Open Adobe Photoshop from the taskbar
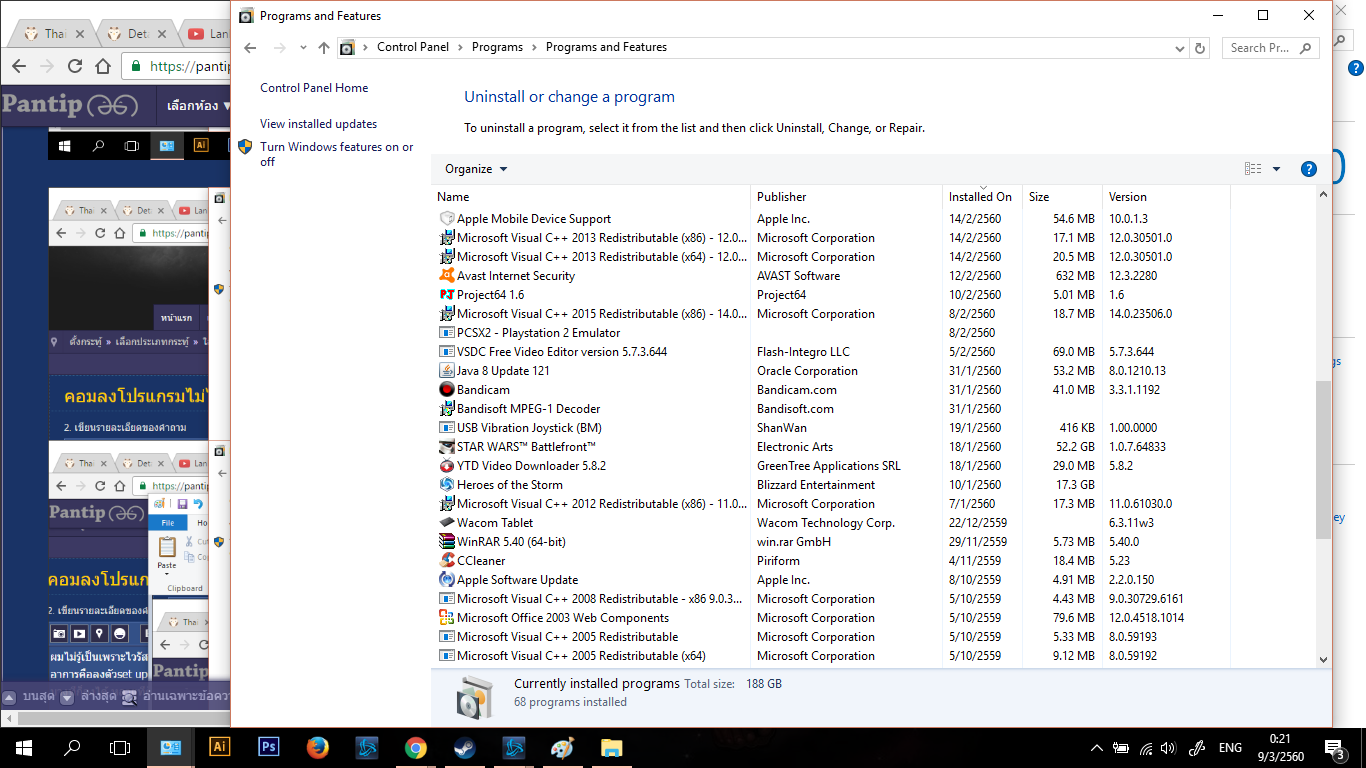This screenshot has width=1366, height=768. click(269, 747)
